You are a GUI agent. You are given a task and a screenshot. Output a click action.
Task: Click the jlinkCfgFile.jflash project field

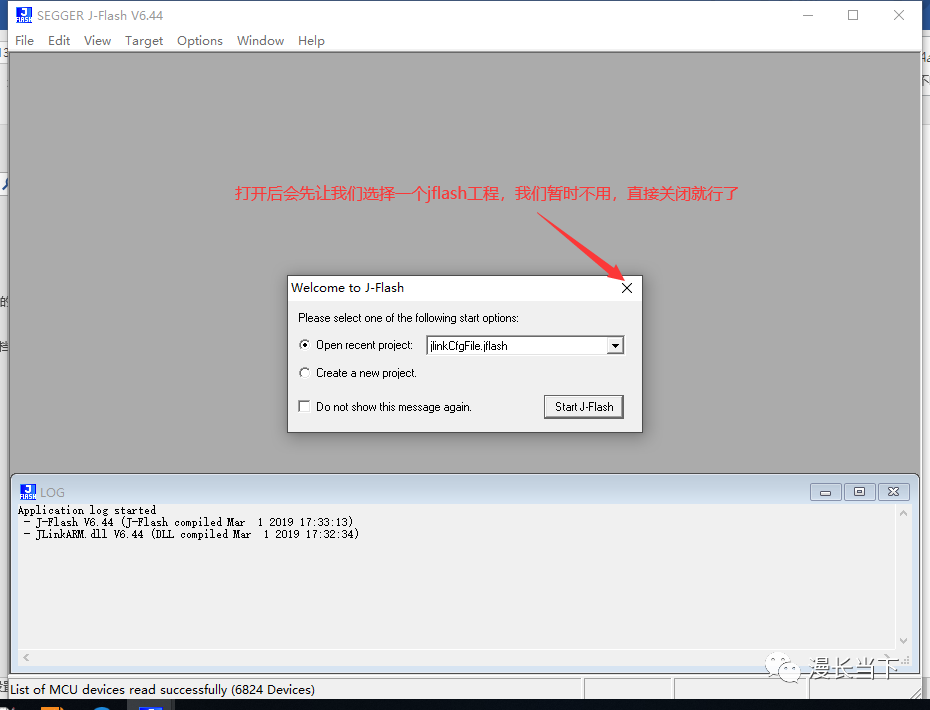515,346
